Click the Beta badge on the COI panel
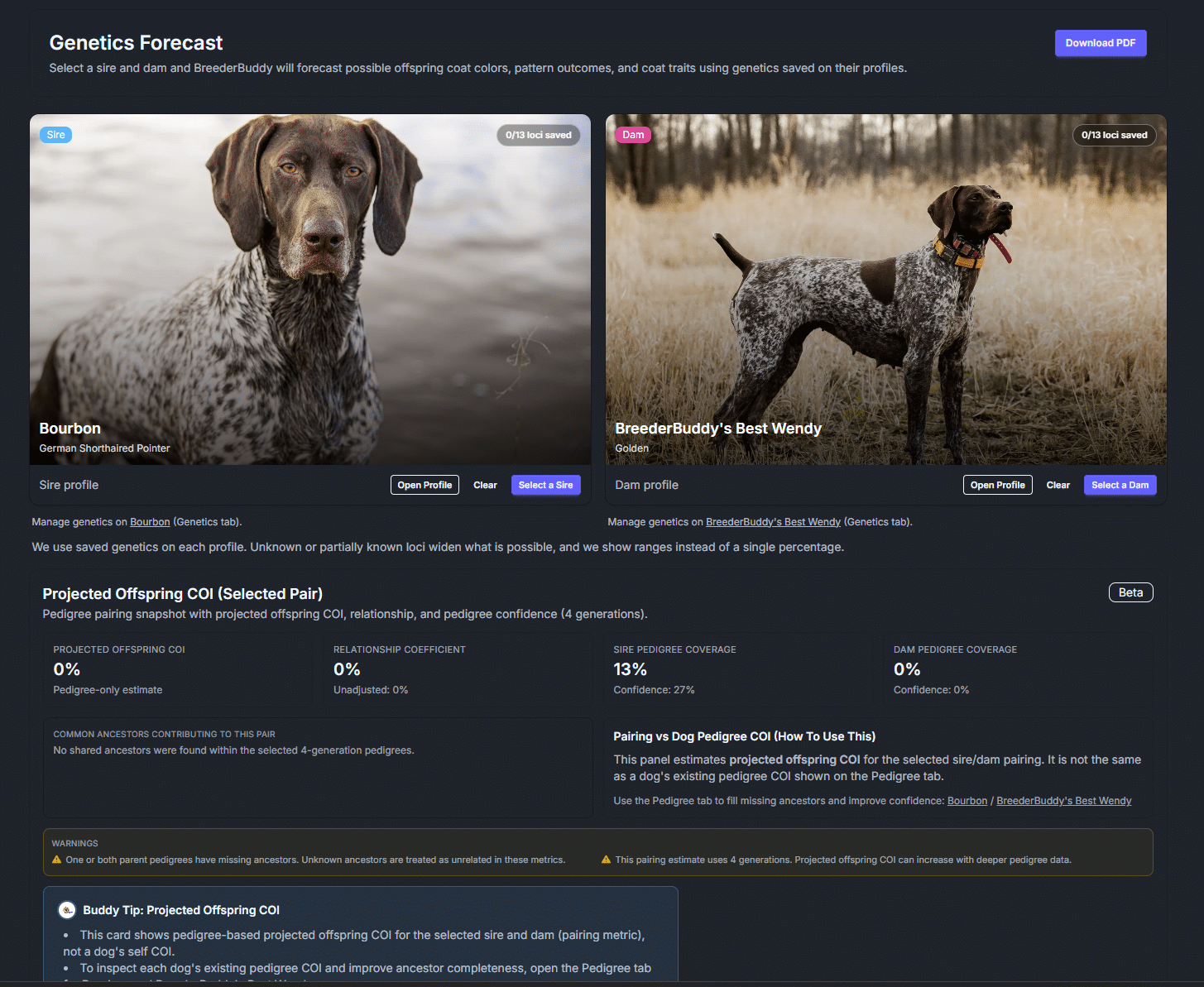 click(x=1130, y=592)
